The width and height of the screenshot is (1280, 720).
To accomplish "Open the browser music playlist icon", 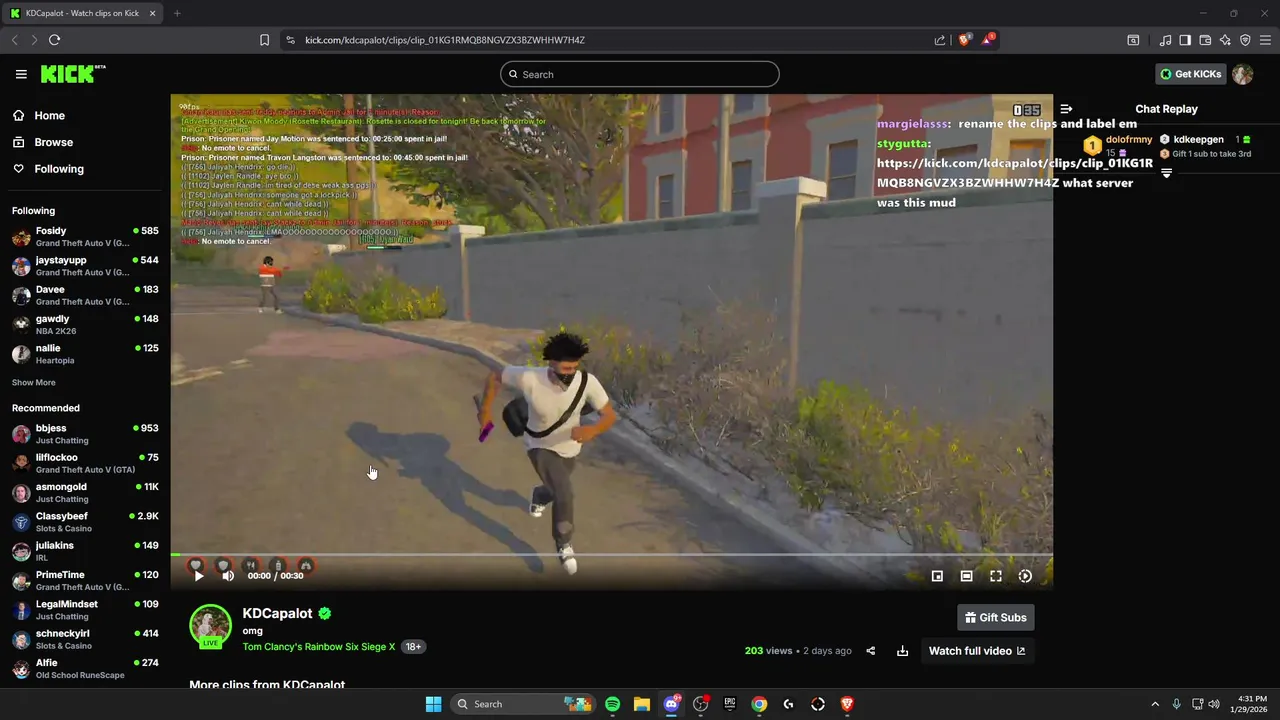I will (x=1165, y=40).
